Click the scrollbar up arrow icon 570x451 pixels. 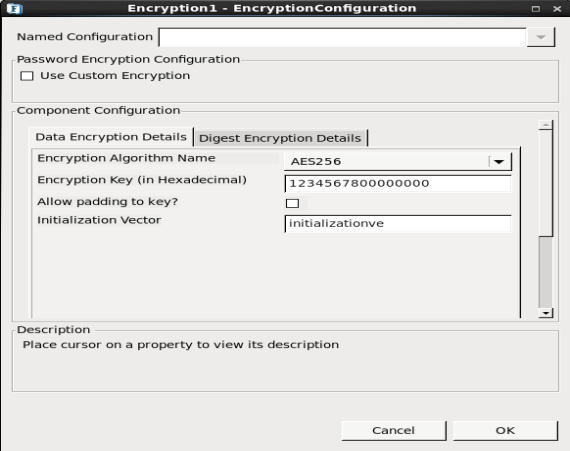pos(546,125)
